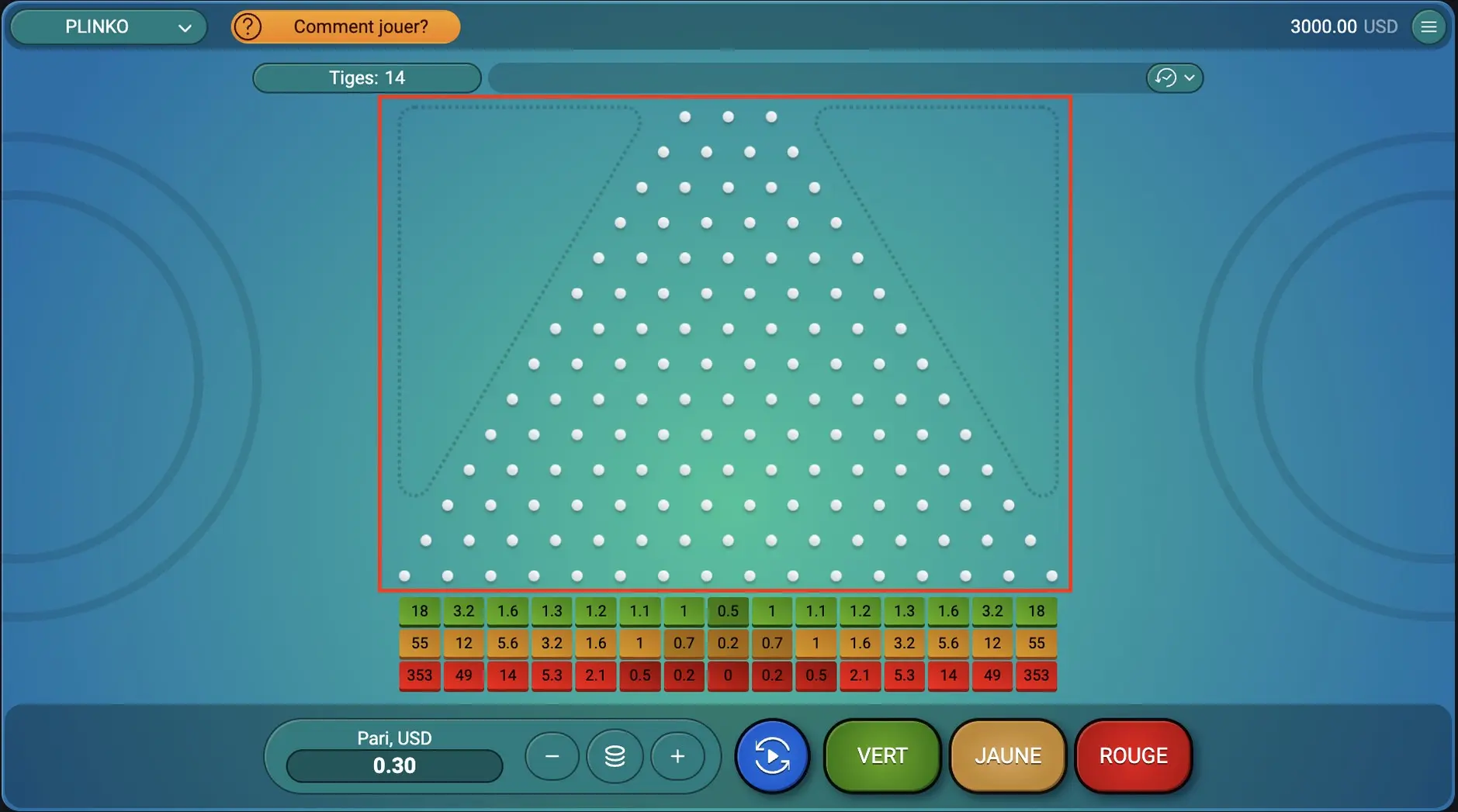
Task: Click the 3000.00 USD balance
Action: (x=1343, y=26)
